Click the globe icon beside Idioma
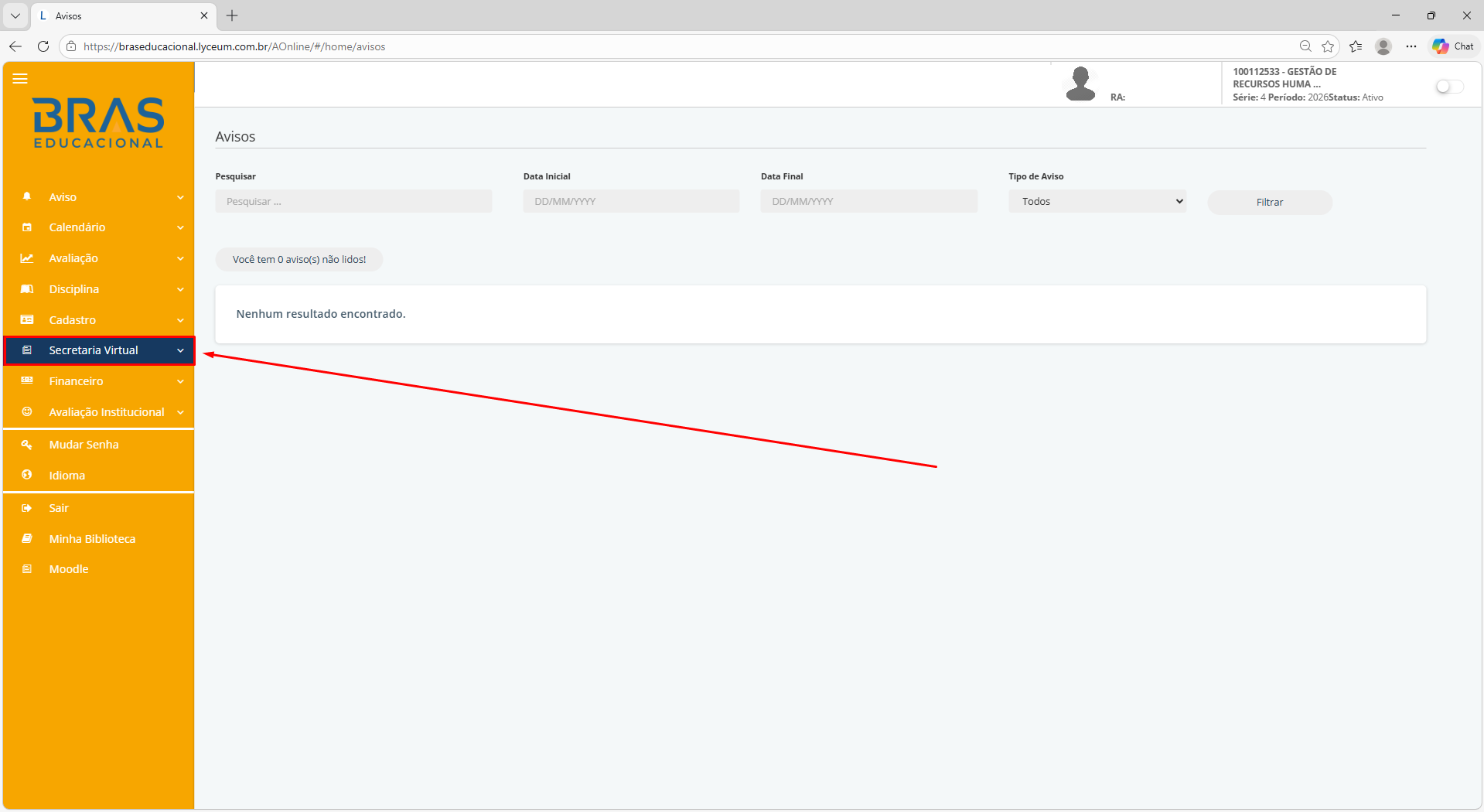 pyautogui.click(x=27, y=475)
